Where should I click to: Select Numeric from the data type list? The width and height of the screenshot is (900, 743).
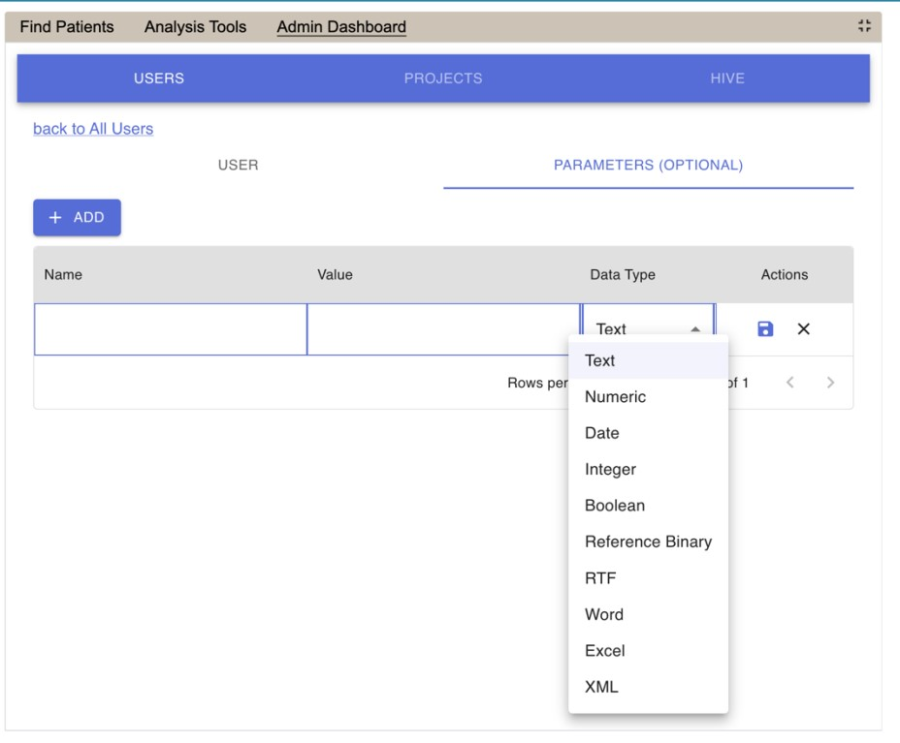(615, 397)
